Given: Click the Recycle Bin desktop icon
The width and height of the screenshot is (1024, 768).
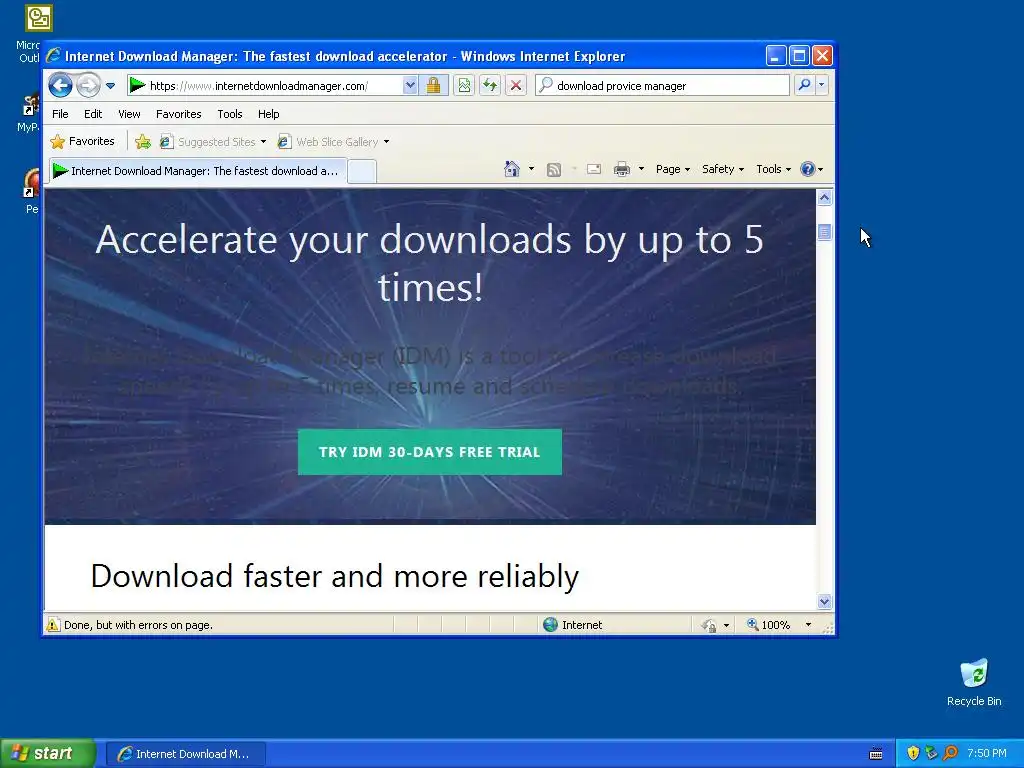Looking at the screenshot, I should click(x=974, y=682).
